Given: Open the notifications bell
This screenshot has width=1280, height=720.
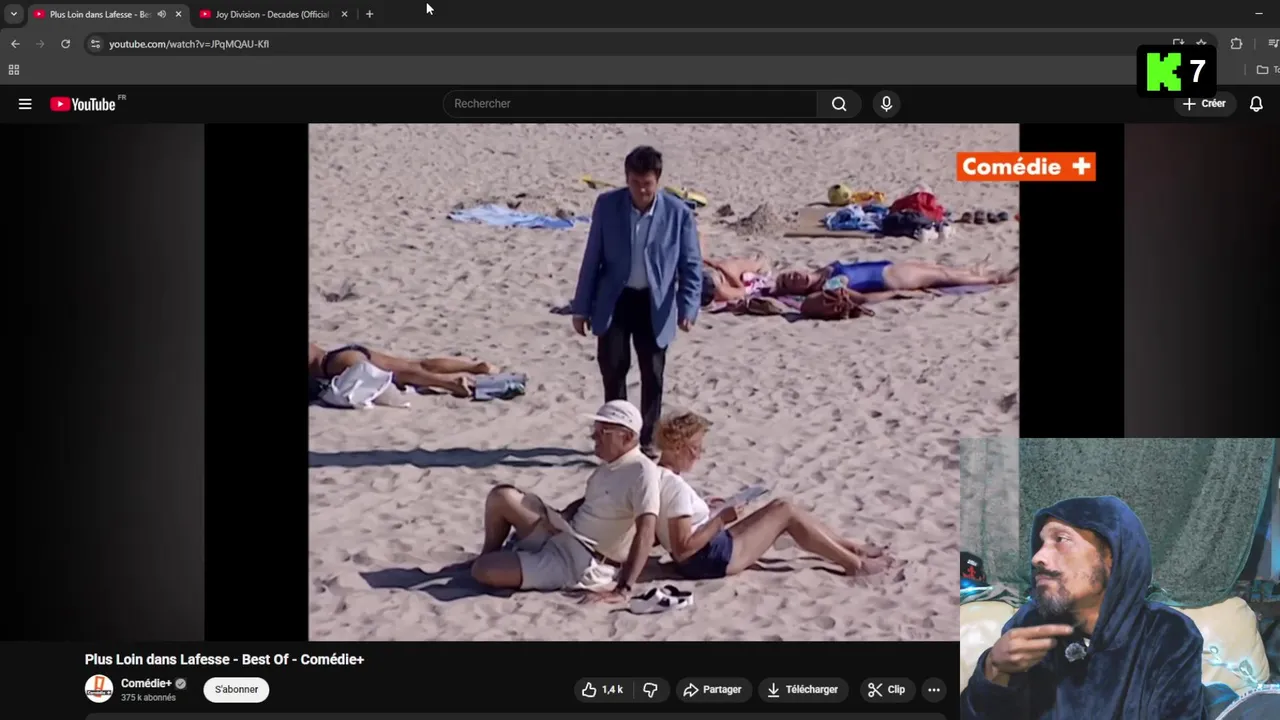Looking at the screenshot, I should pos(1257,104).
